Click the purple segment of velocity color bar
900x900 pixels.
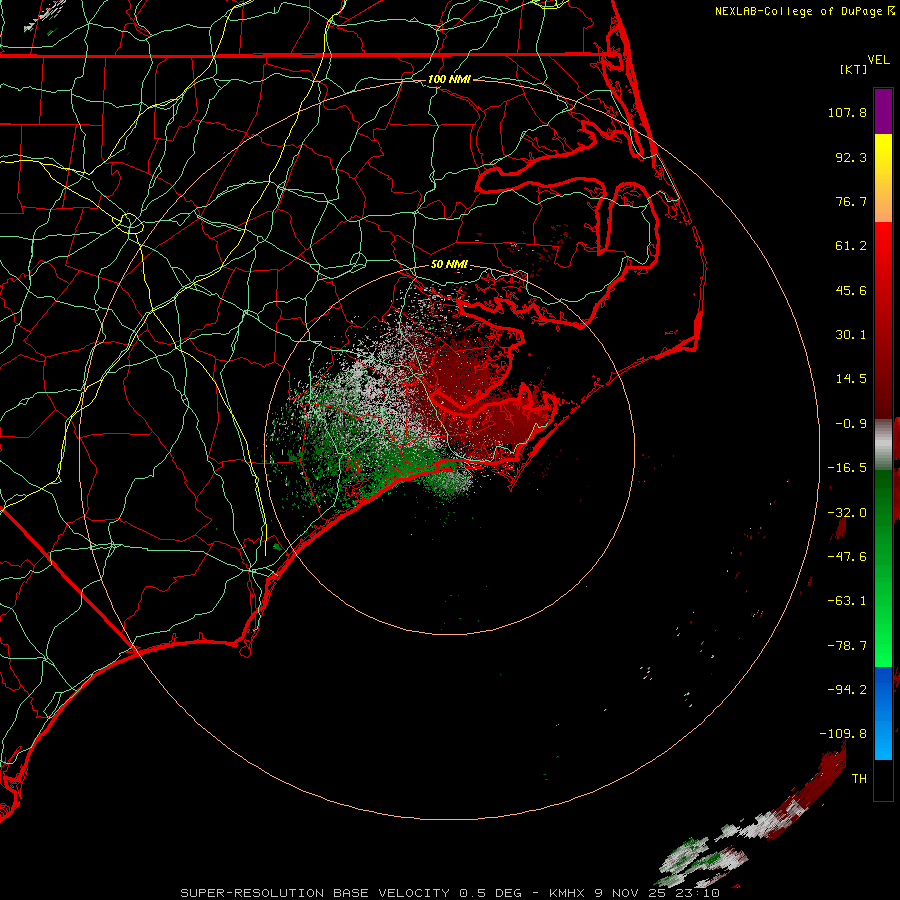coord(883,111)
